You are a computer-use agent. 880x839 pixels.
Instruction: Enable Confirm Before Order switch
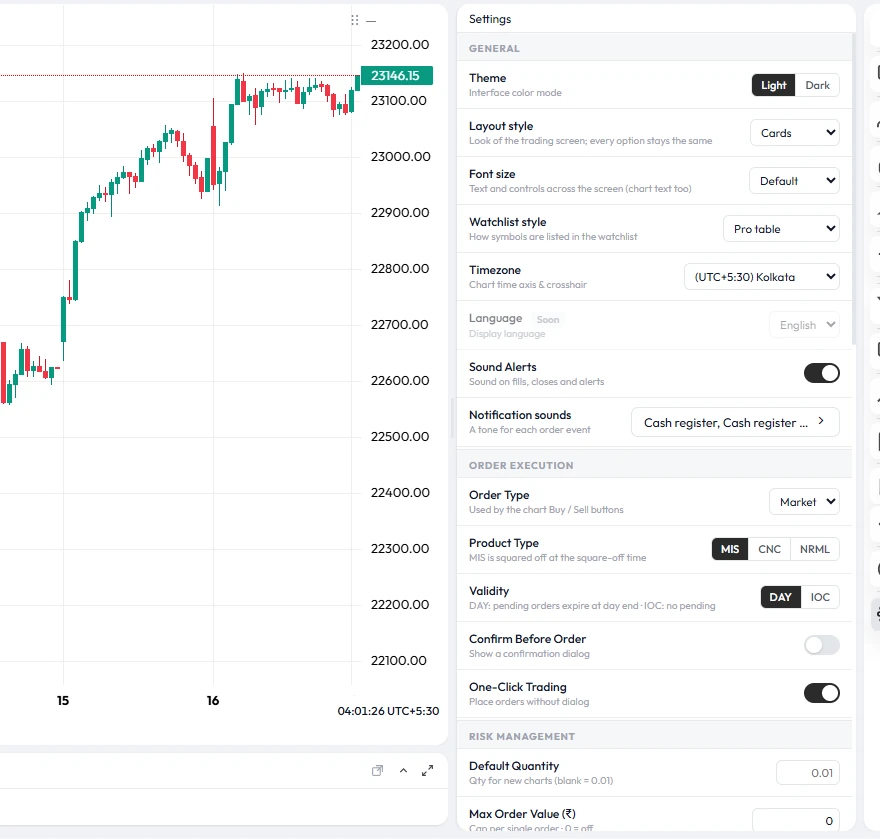click(822, 645)
